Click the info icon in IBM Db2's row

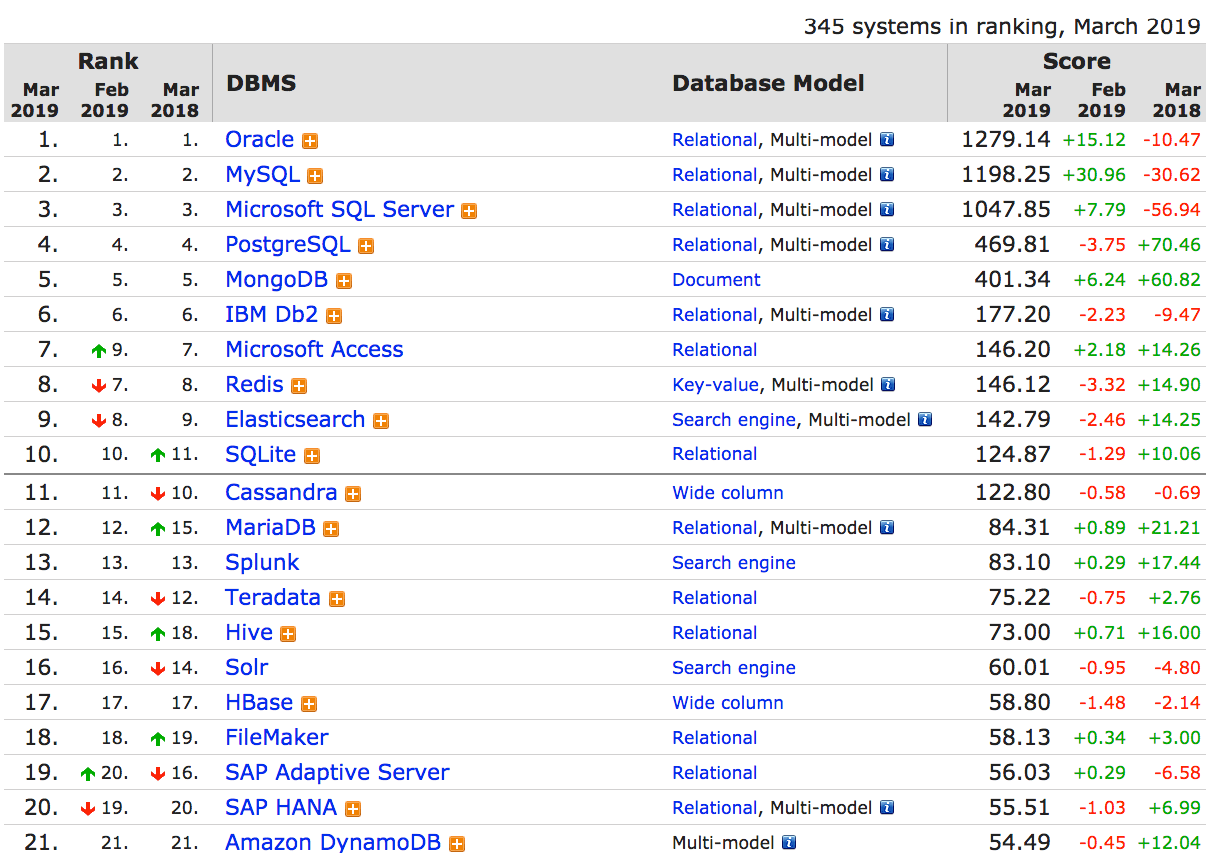click(887, 315)
